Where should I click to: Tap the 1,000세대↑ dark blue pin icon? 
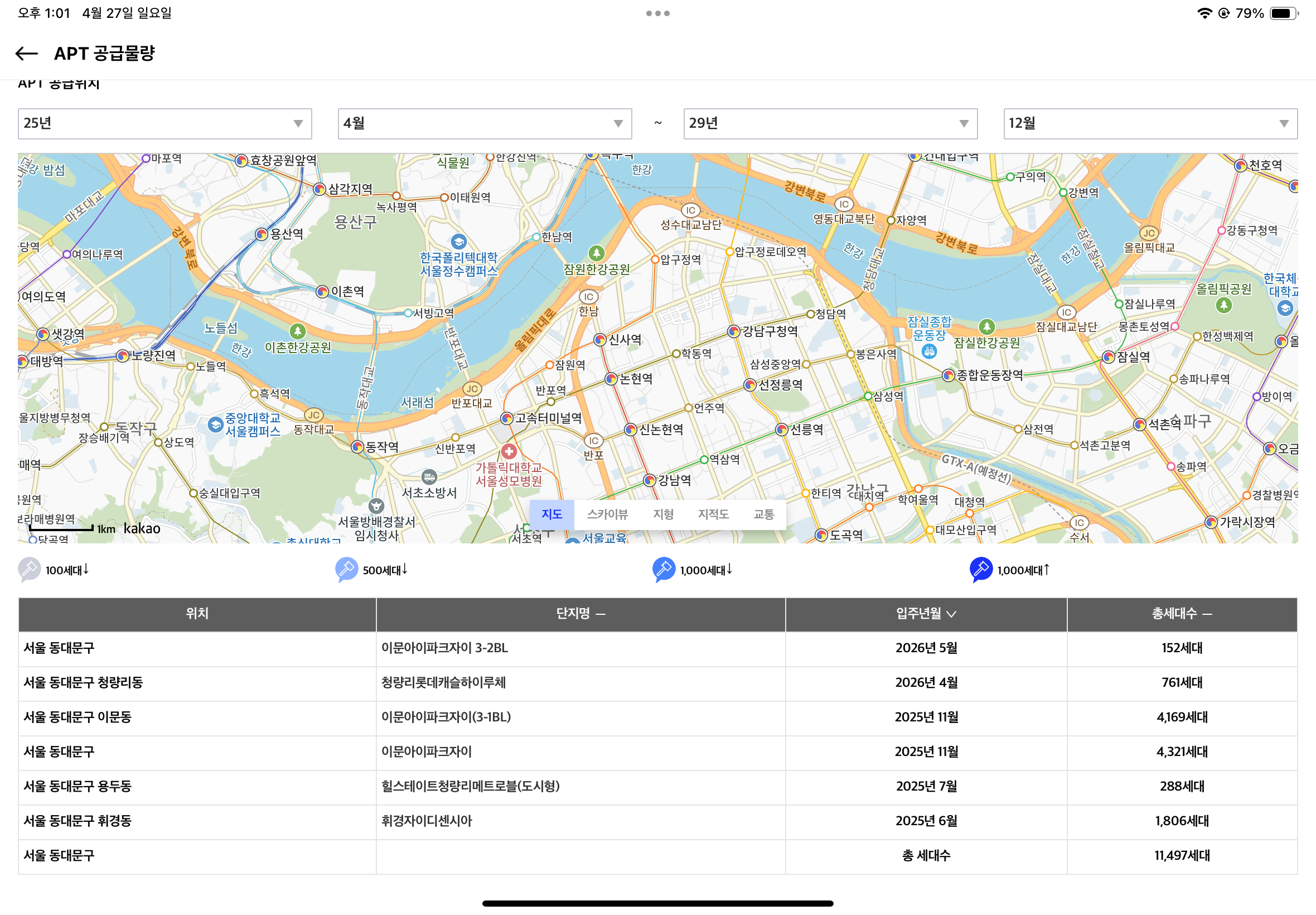[x=980, y=569]
